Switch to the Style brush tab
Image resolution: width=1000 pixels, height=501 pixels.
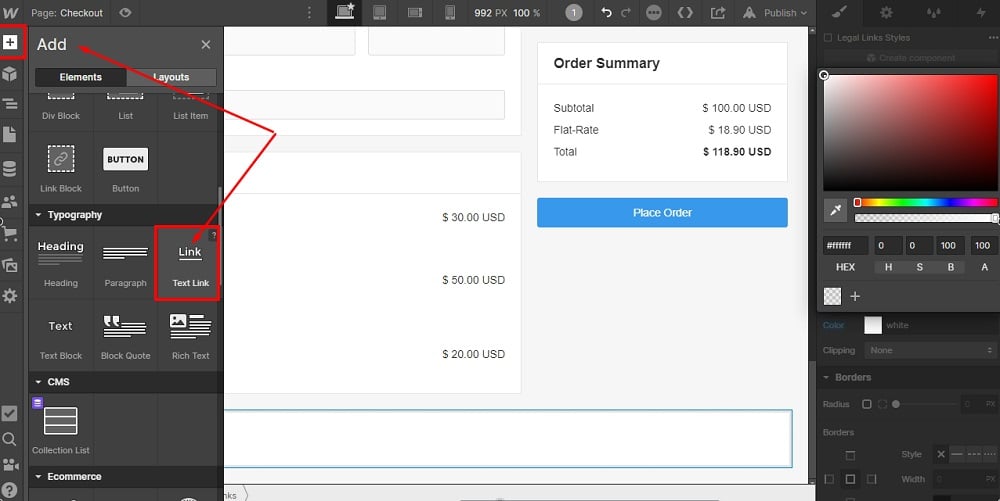841,13
